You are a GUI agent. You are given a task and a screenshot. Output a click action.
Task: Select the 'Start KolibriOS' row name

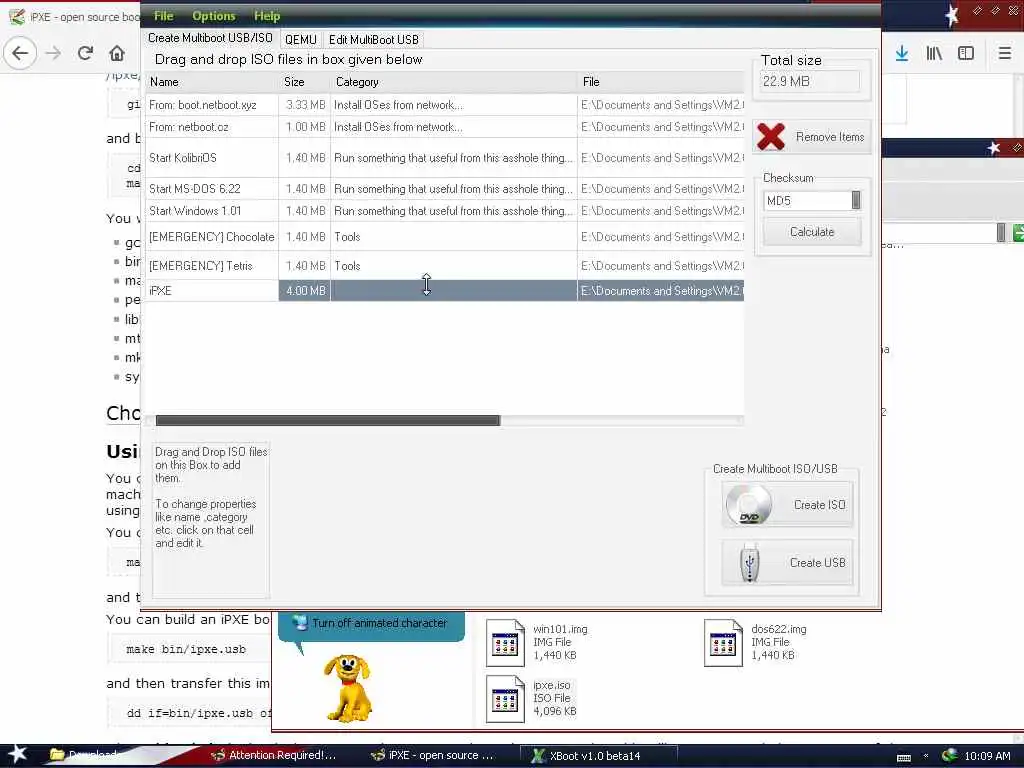[182, 157]
